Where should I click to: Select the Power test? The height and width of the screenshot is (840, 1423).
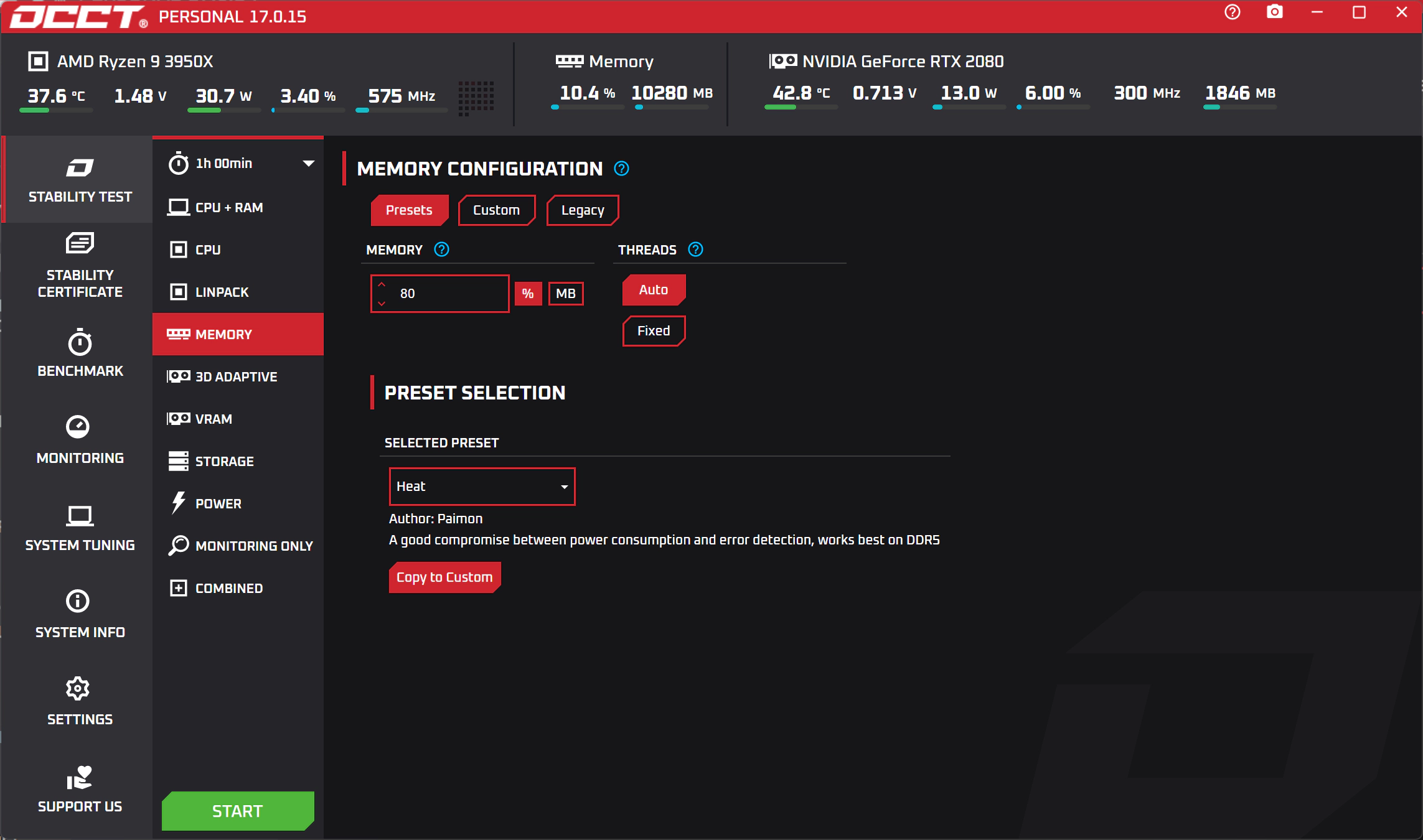pos(238,503)
